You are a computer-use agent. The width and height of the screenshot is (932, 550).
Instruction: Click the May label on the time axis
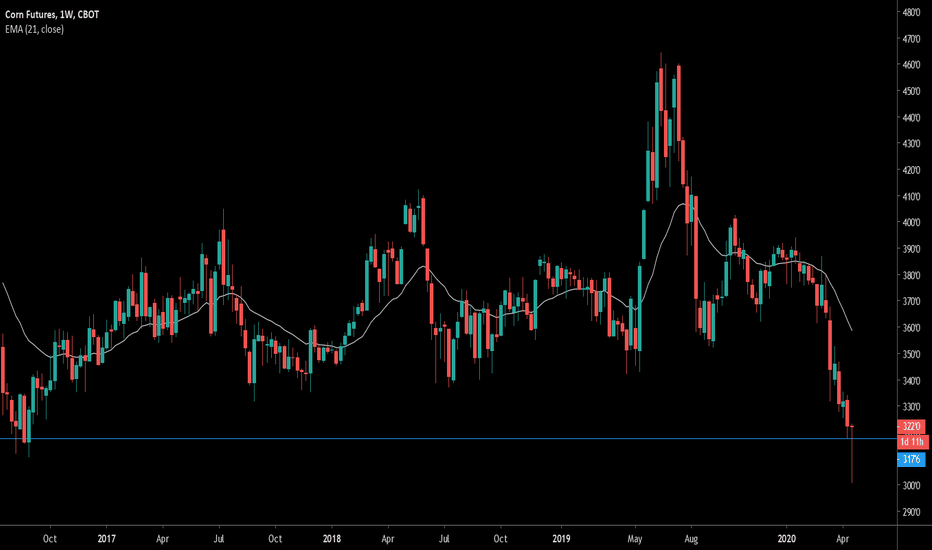(x=635, y=539)
